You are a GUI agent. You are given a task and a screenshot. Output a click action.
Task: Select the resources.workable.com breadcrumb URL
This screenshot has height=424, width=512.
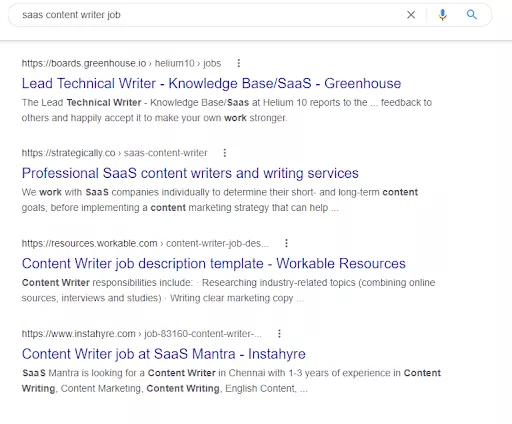(145, 243)
